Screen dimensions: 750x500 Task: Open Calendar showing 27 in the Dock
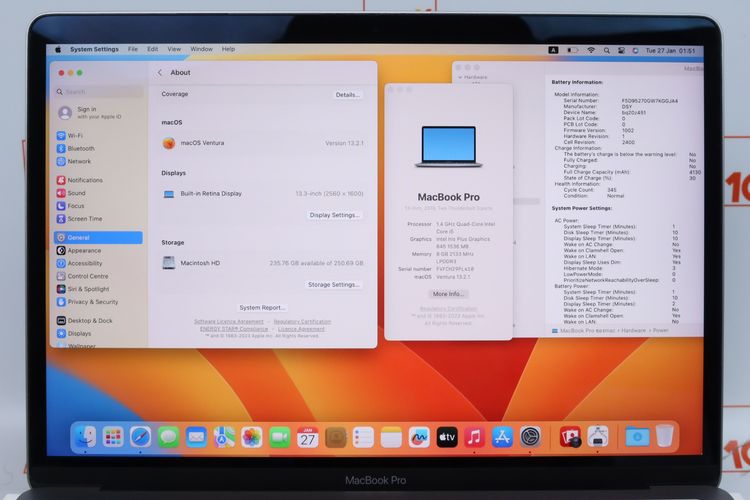click(x=308, y=436)
